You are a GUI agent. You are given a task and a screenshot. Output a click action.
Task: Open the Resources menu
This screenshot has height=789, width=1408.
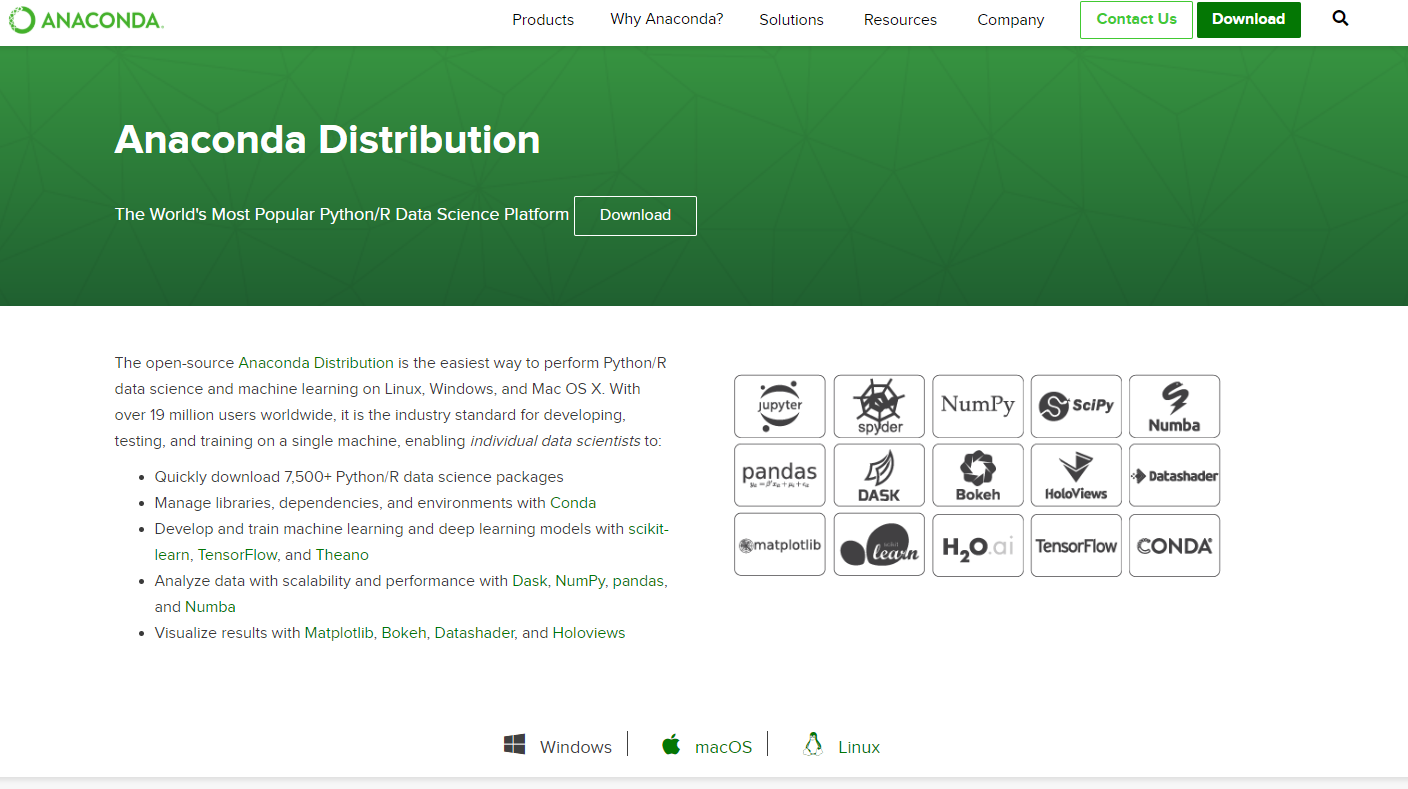(900, 20)
